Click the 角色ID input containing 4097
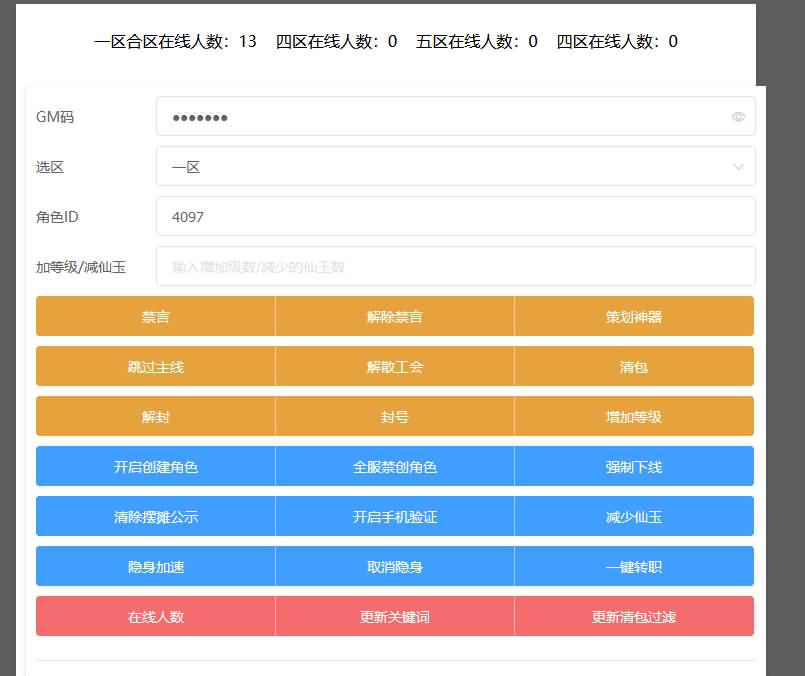Viewport: 805px width, 676px height. pos(455,215)
